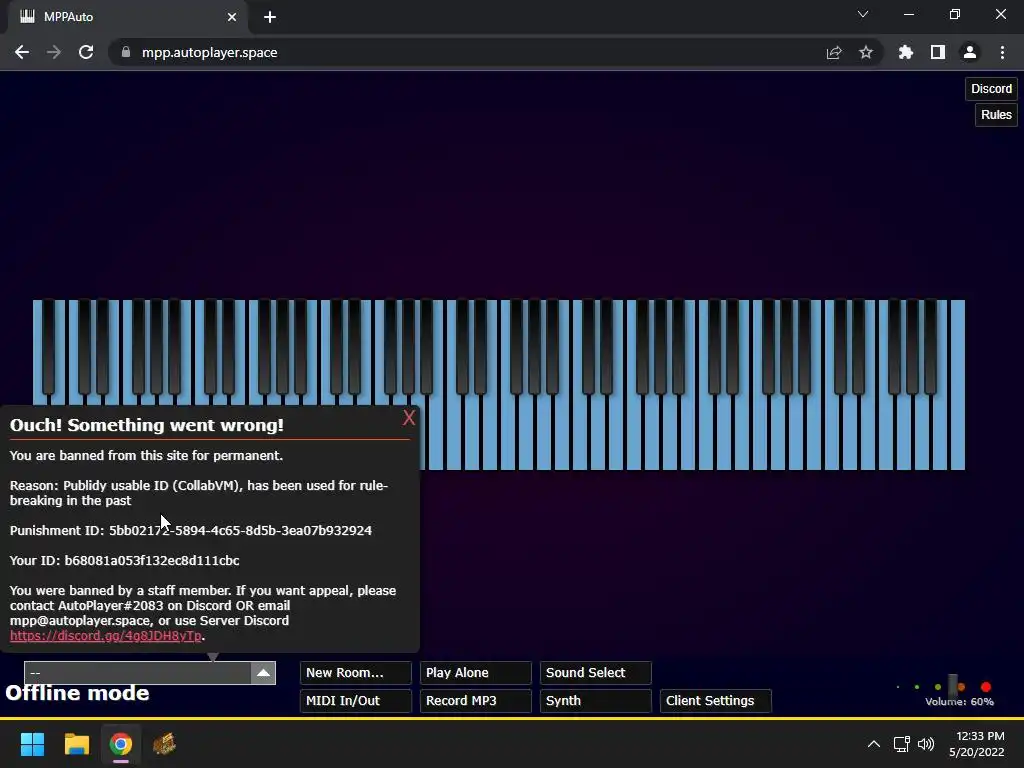Image resolution: width=1024 pixels, height=768 pixels.
Task: Open a new browser tab
Action: (x=270, y=17)
